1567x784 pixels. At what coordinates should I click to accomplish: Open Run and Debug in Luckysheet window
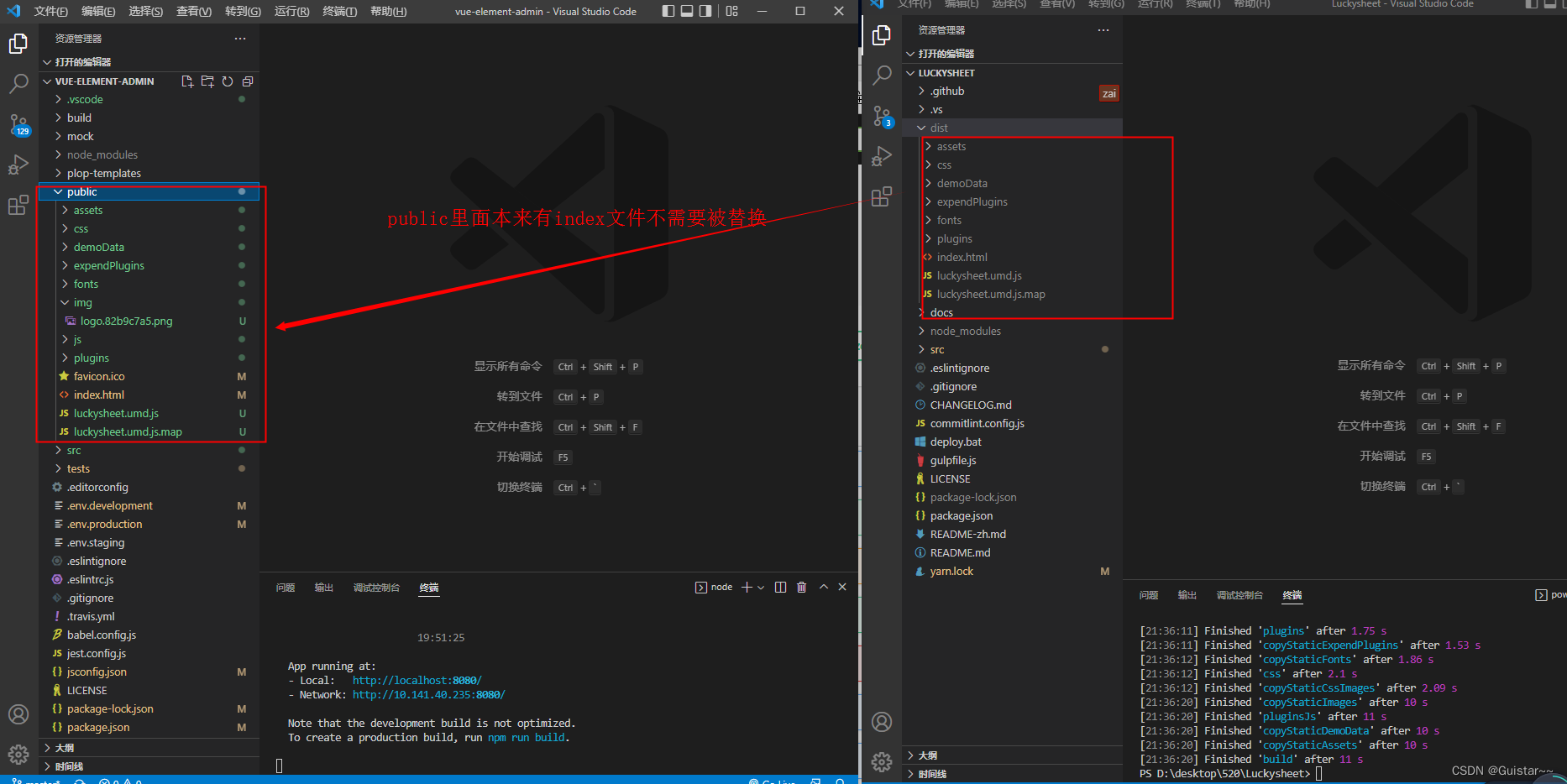882,157
